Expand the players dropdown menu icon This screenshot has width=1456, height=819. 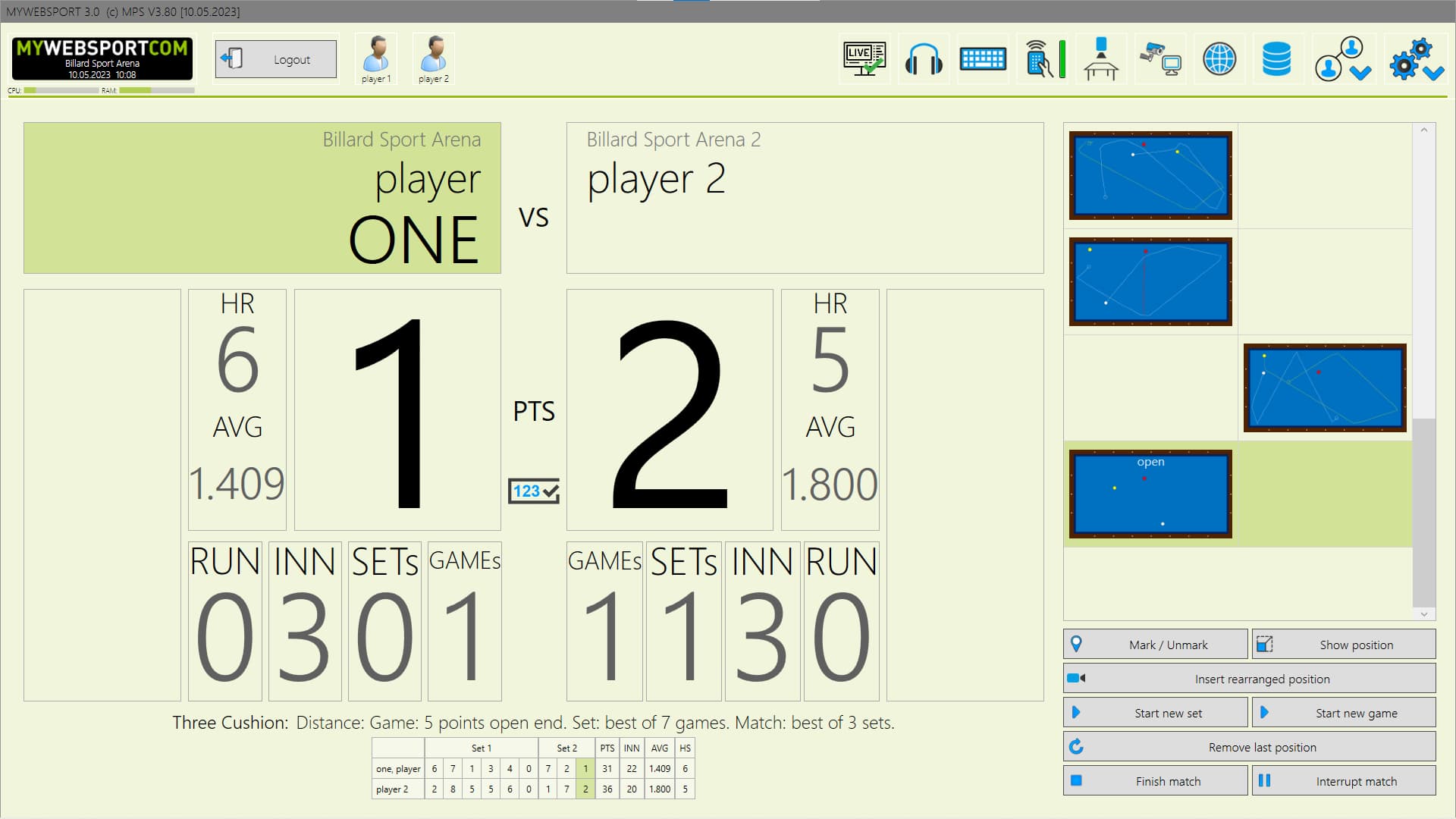pyautogui.click(x=1341, y=59)
